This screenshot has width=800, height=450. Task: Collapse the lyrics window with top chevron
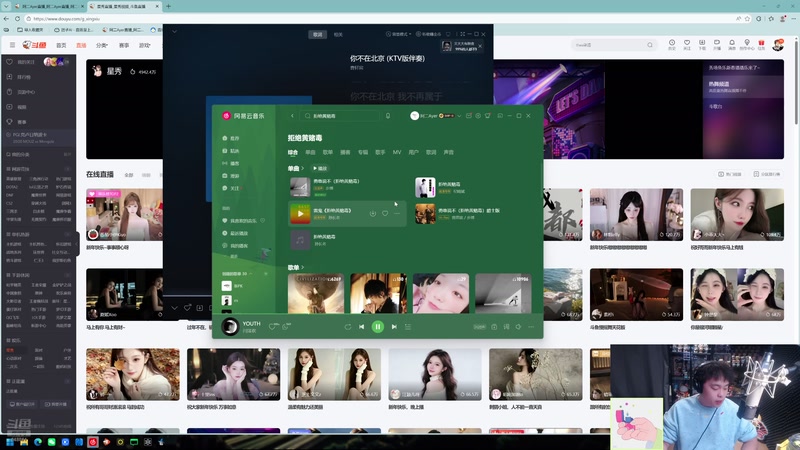174,32
